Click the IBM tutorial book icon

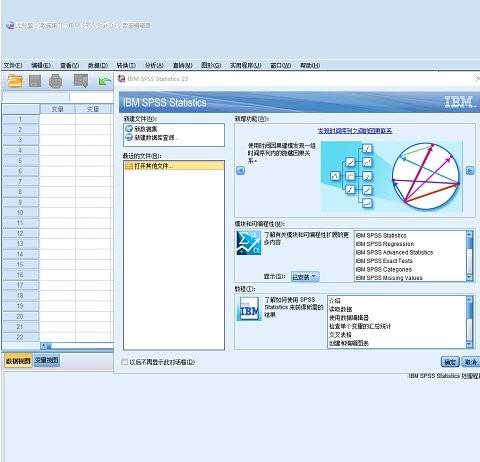(249, 309)
